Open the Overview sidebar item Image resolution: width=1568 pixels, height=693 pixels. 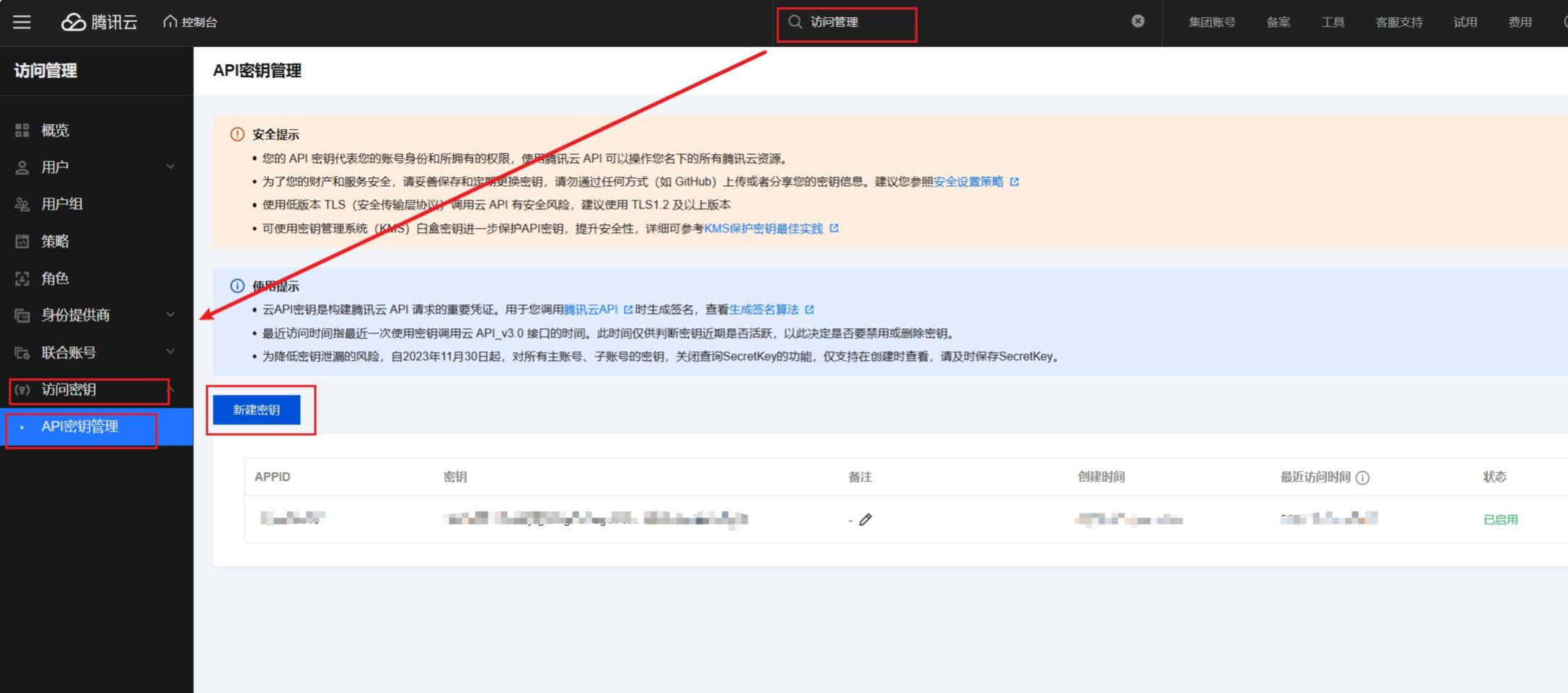point(55,131)
